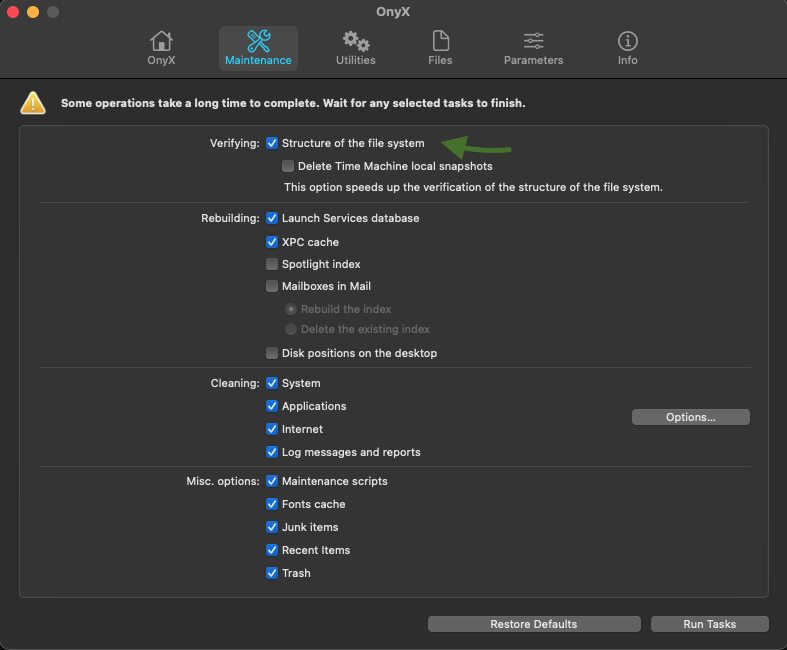The width and height of the screenshot is (787, 650).
Task: Open the Info circle icon
Action: coord(627,41)
